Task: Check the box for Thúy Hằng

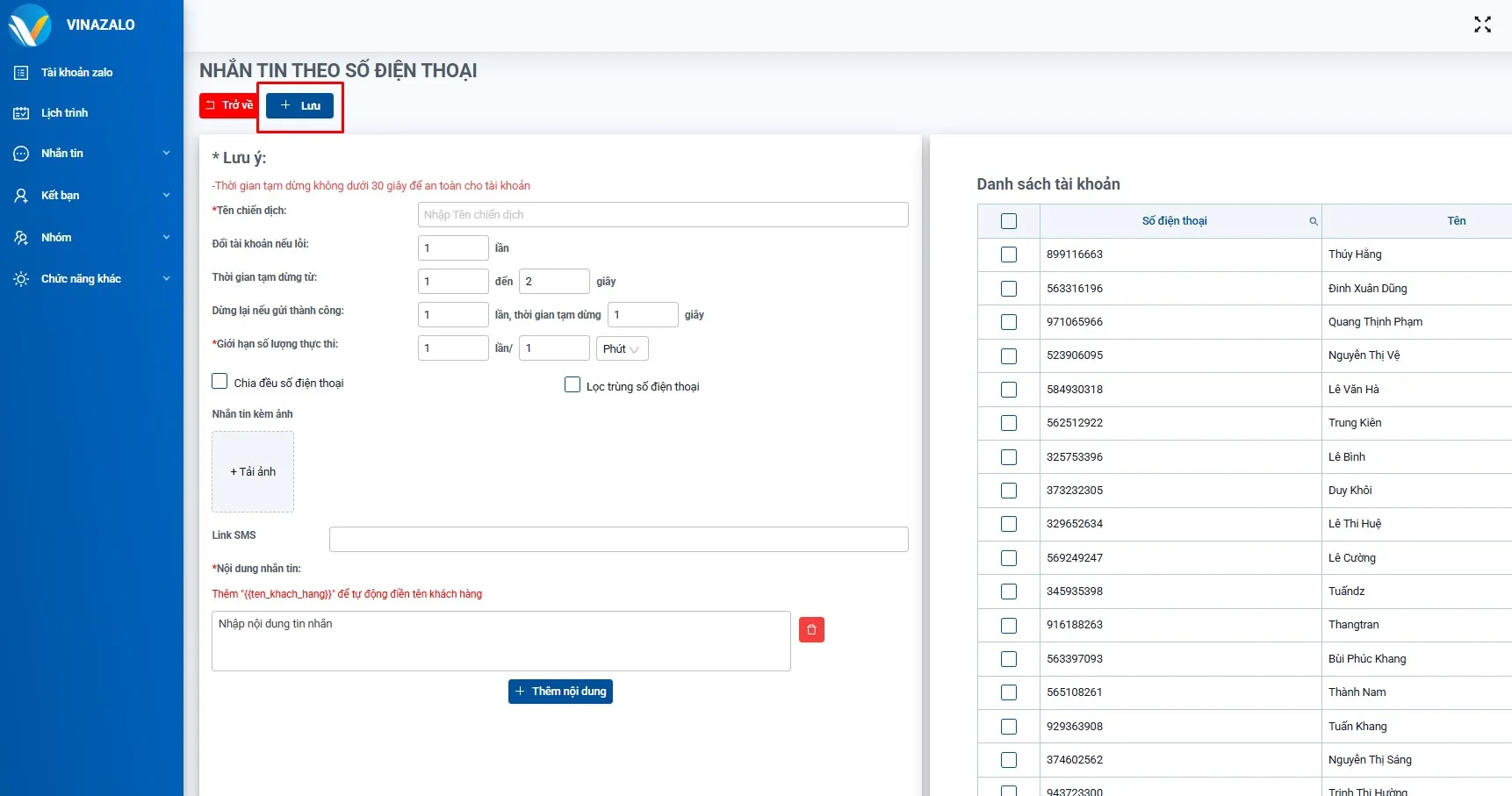Action: pyautogui.click(x=1008, y=255)
